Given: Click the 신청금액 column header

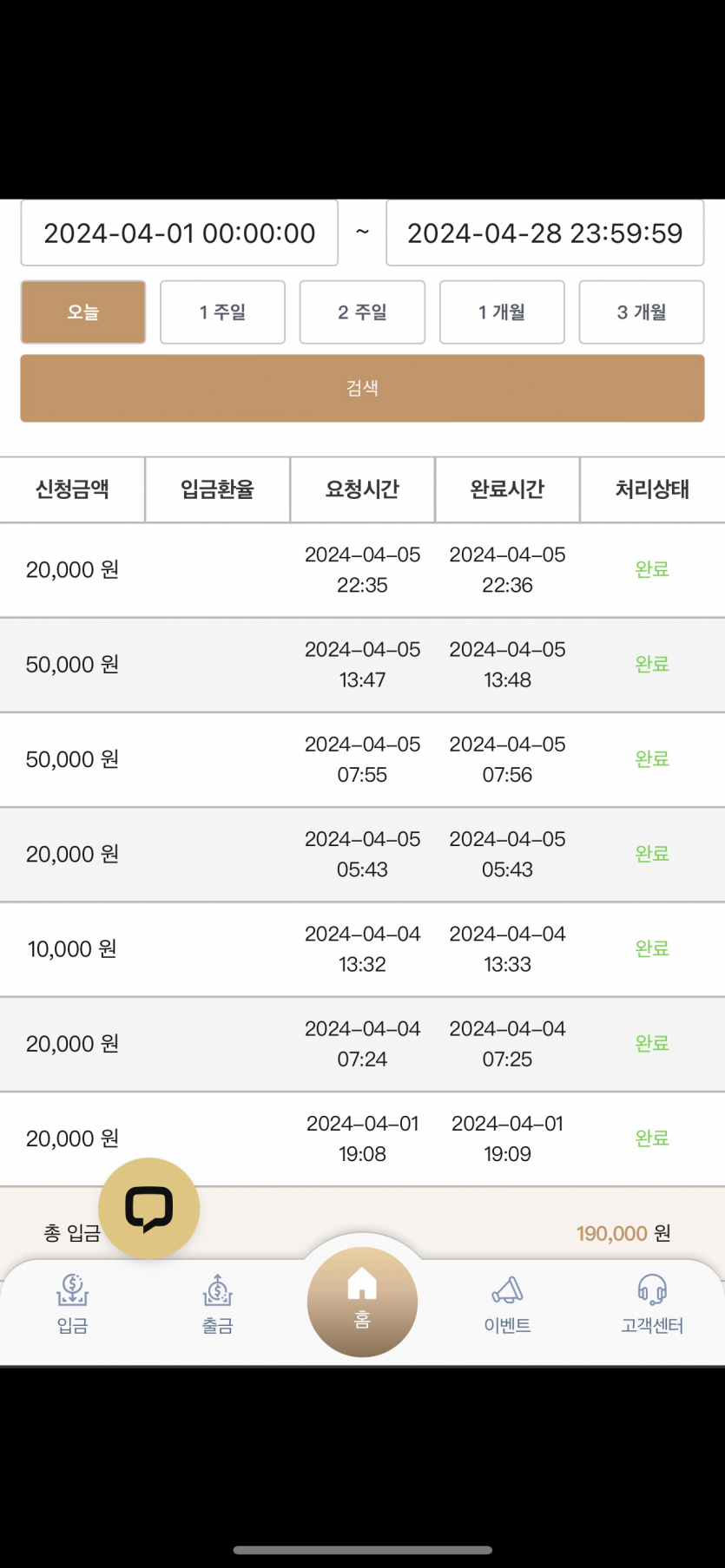Looking at the screenshot, I should click(x=72, y=489).
